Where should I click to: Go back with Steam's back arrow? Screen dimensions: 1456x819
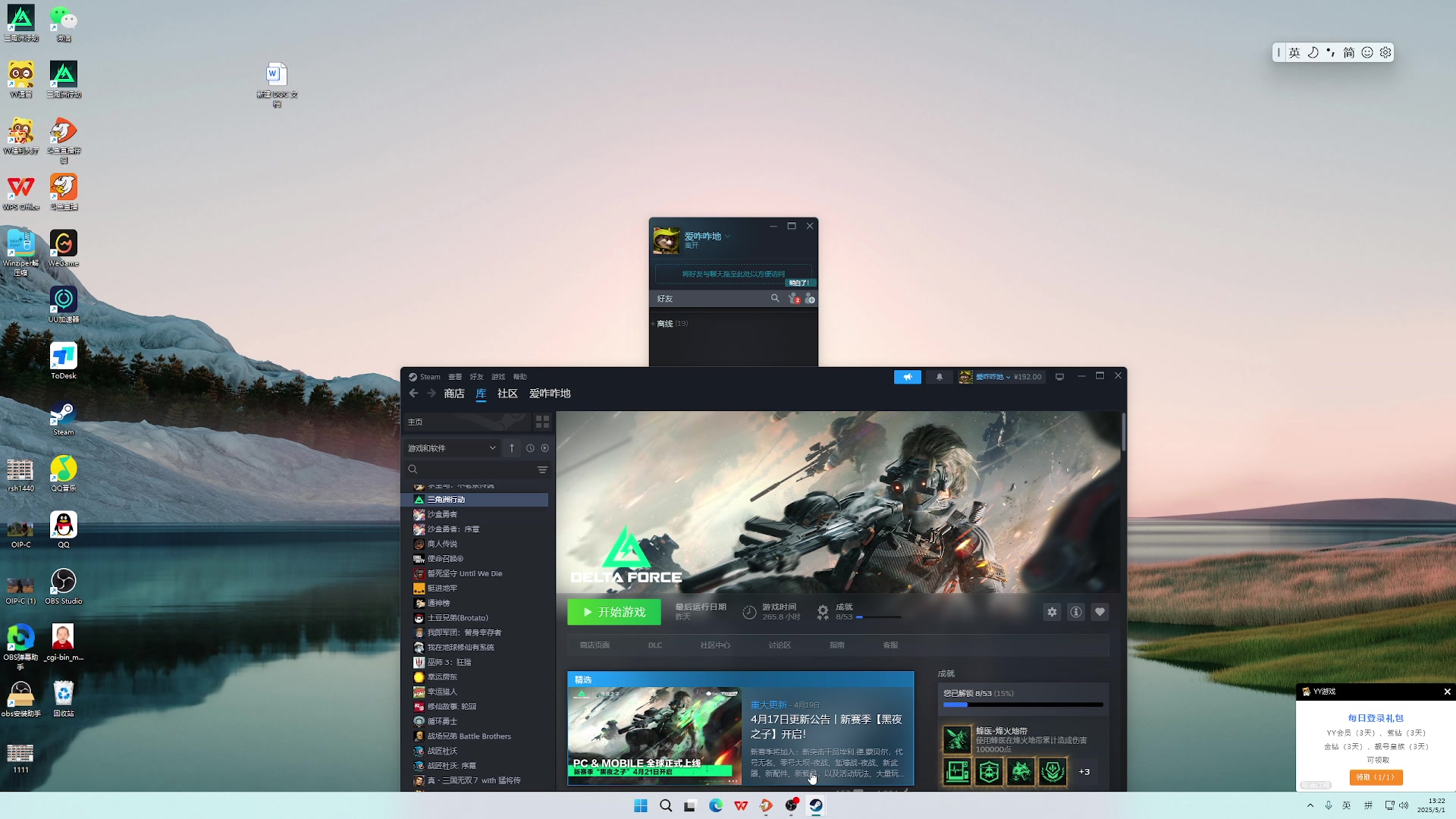[x=413, y=393]
